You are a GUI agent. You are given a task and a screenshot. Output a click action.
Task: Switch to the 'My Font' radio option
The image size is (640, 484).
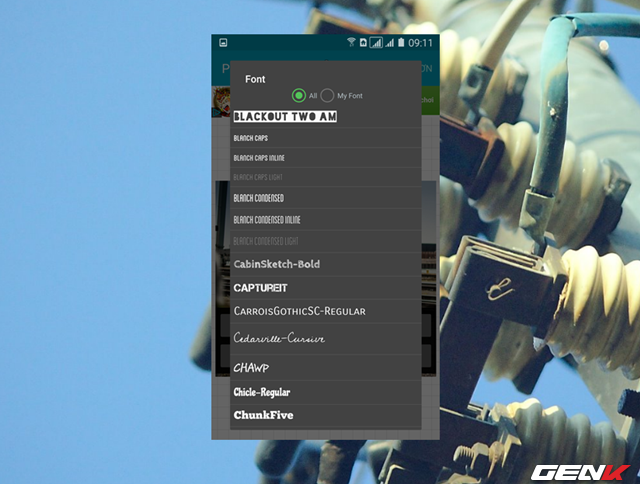click(x=327, y=95)
